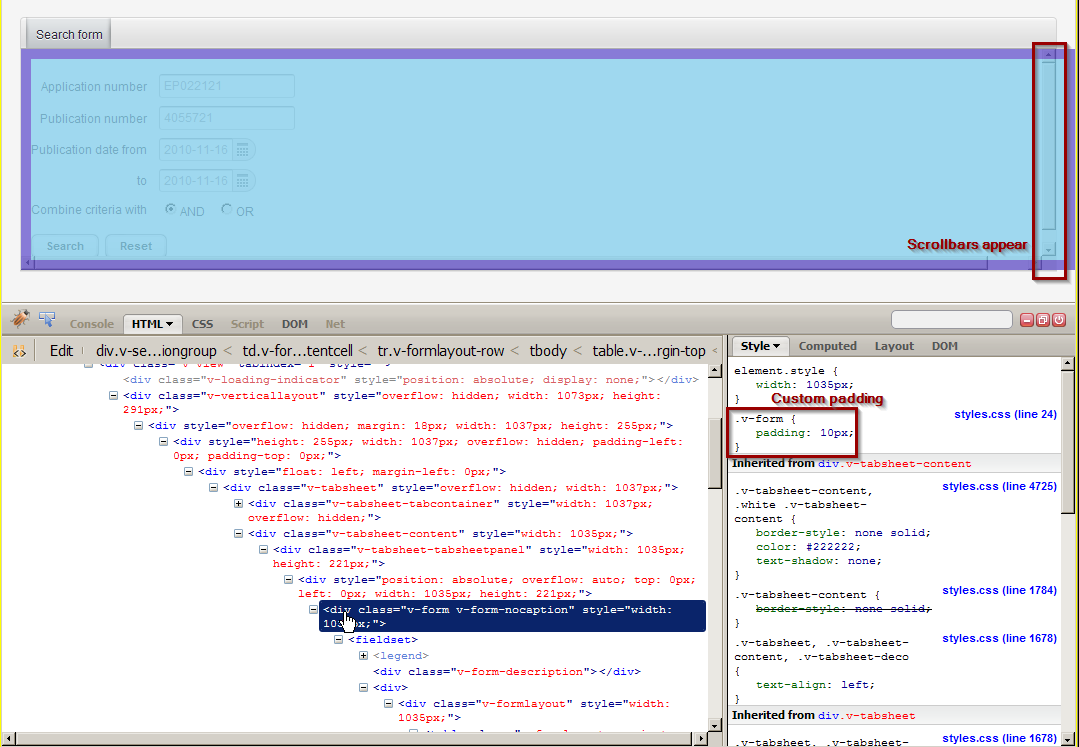Click the Firebug bug icon

pos(20,319)
